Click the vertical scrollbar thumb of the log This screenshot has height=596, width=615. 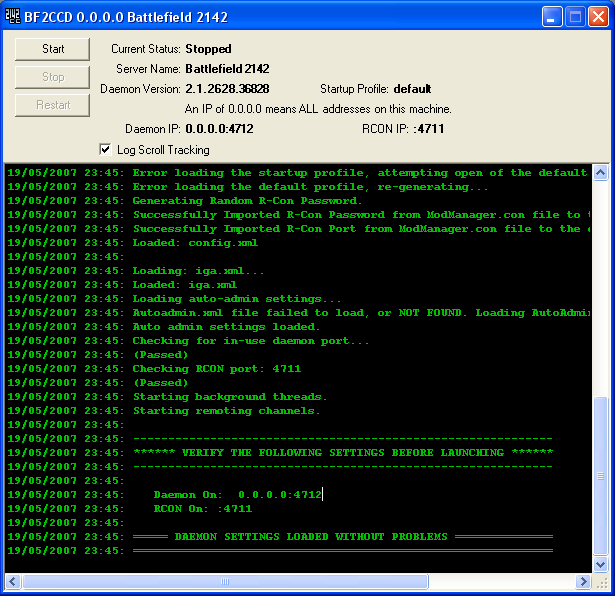tap(600, 476)
